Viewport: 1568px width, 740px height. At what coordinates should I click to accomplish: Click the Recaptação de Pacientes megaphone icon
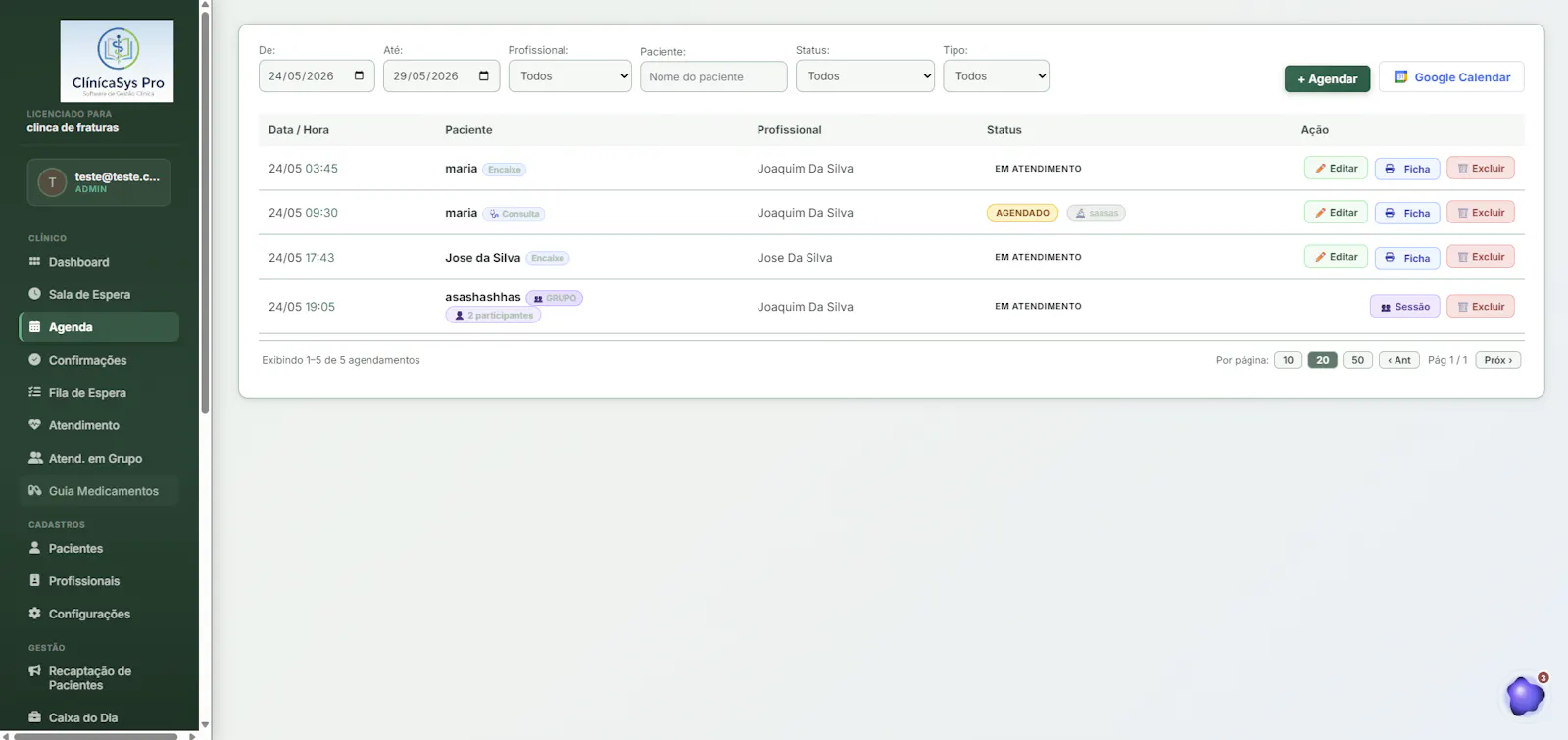pyautogui.click(x=35, y=671)
